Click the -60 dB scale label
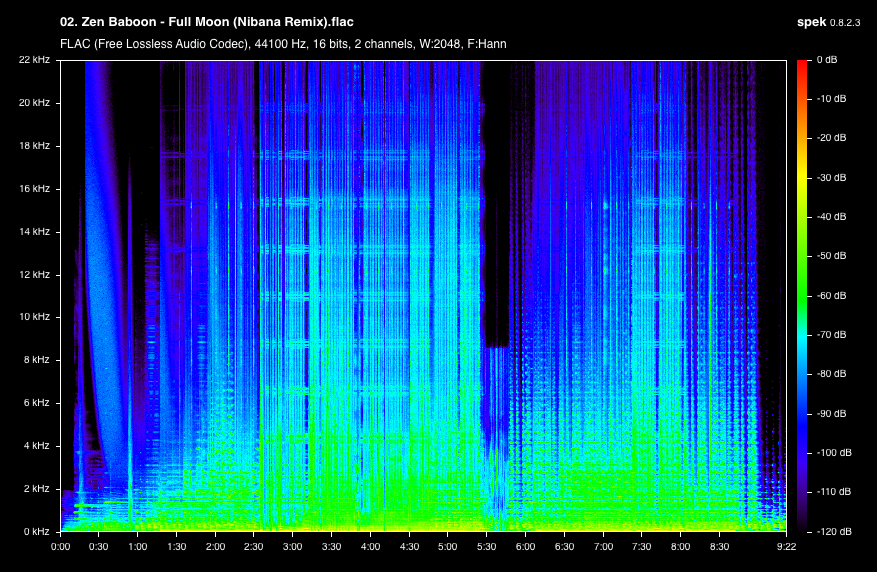Image resolution: width=877 pixels, height=572 pixels. click(x=831, y=295)
